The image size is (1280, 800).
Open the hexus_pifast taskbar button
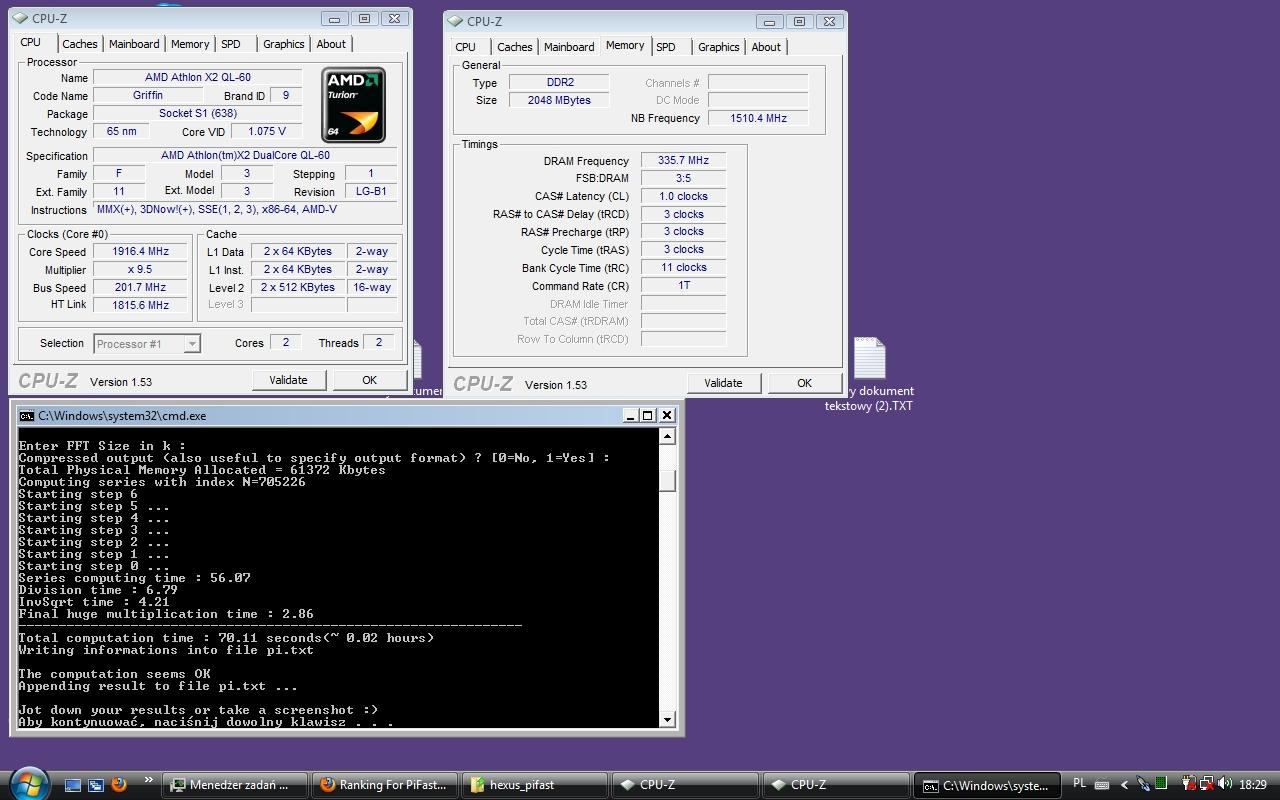coord(535,785)
